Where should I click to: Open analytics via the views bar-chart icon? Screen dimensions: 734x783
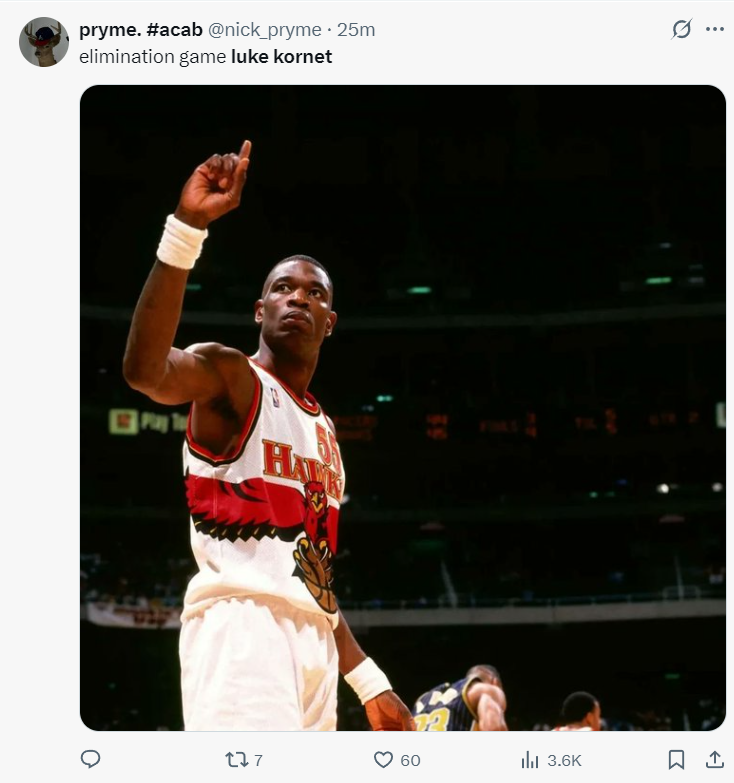click(x=530, y=760)
